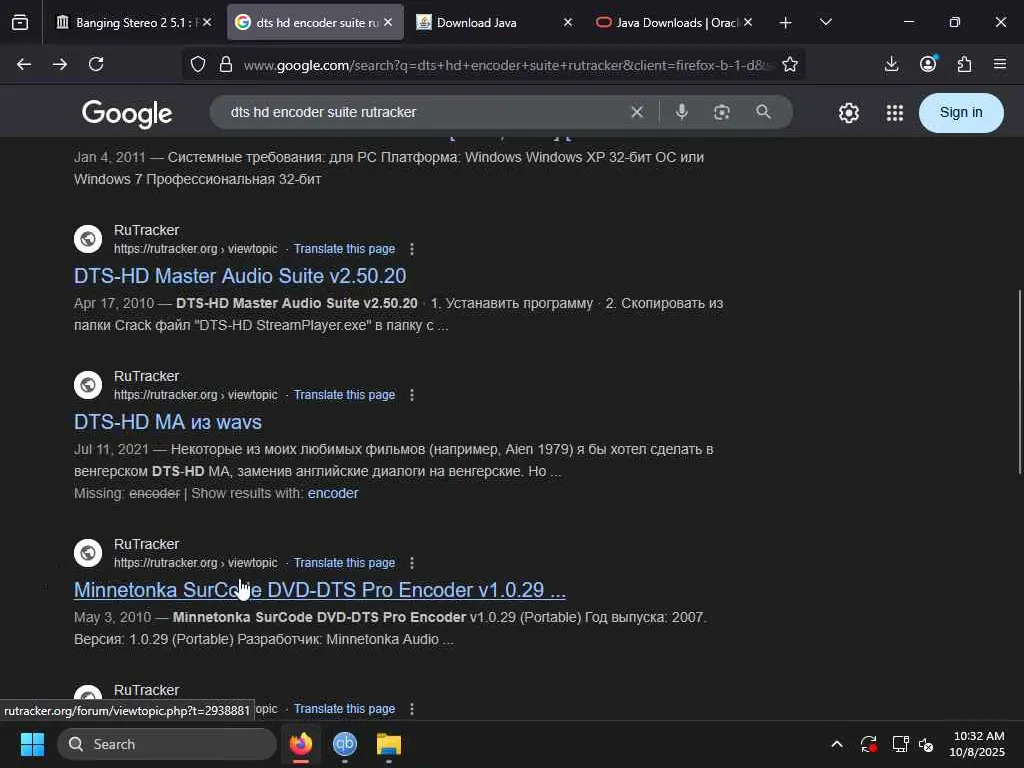Open options for Minnetonka SurCode result
This screenshot has height=768, width=1024.
pos(411,563)
